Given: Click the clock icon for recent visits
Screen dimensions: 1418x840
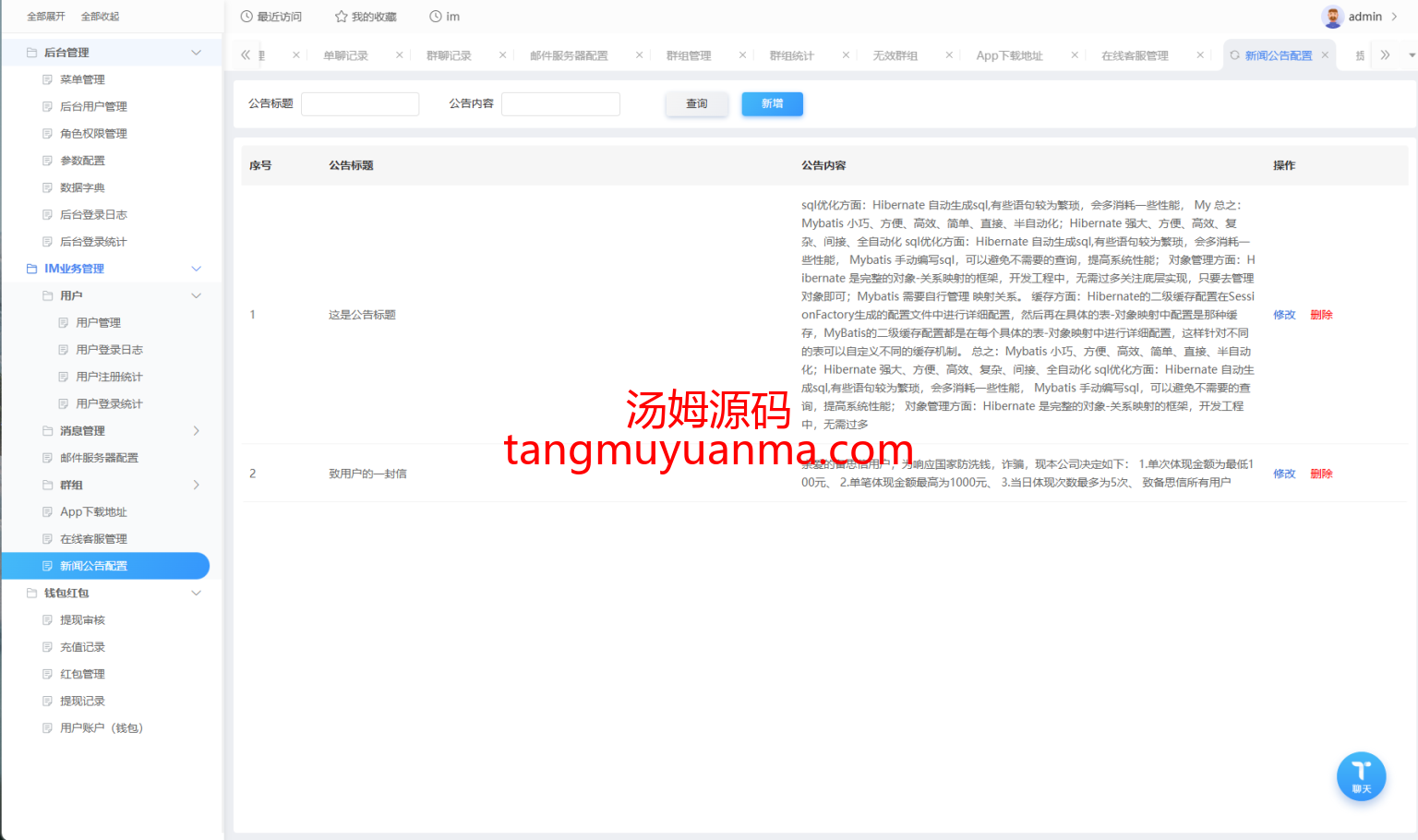Looking at the screenshot, I should point(246,17).
